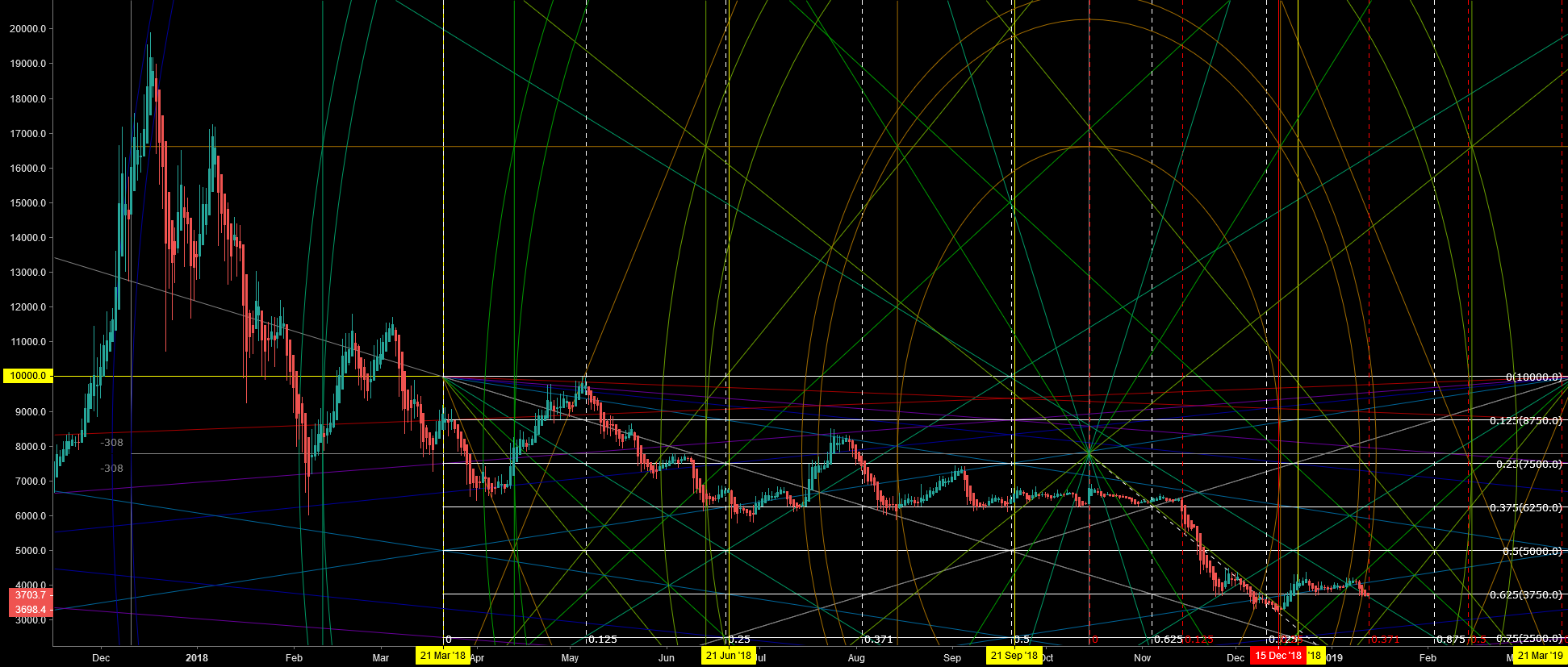Click the 0(10000.0) level label

[1533, 377]
